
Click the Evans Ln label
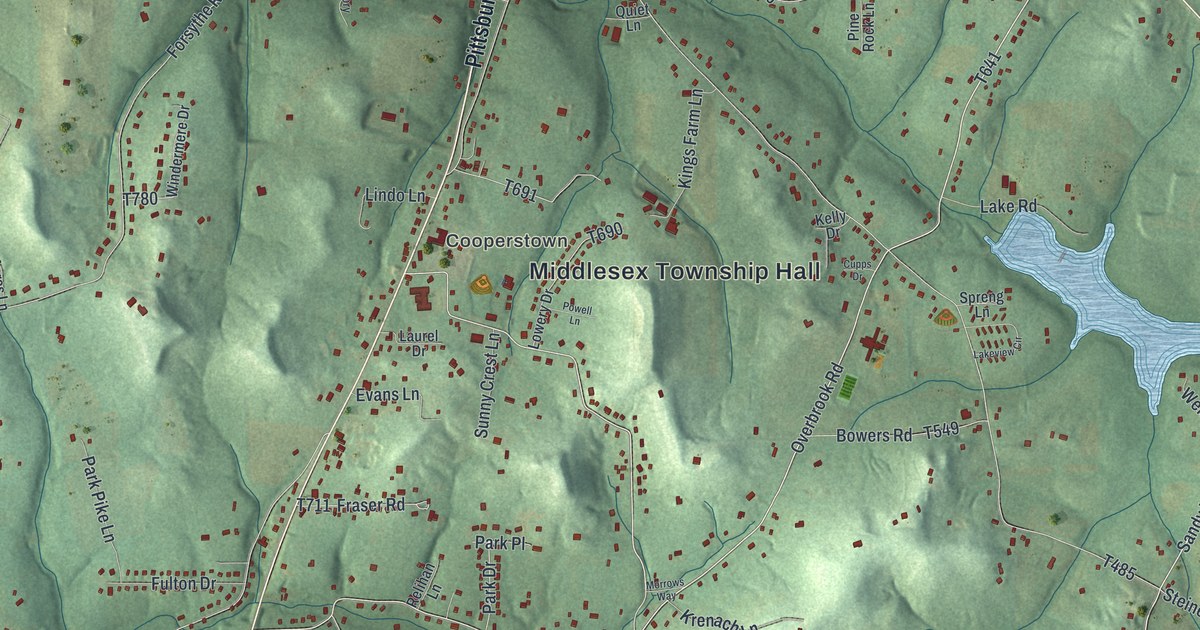tap(387, 395)
